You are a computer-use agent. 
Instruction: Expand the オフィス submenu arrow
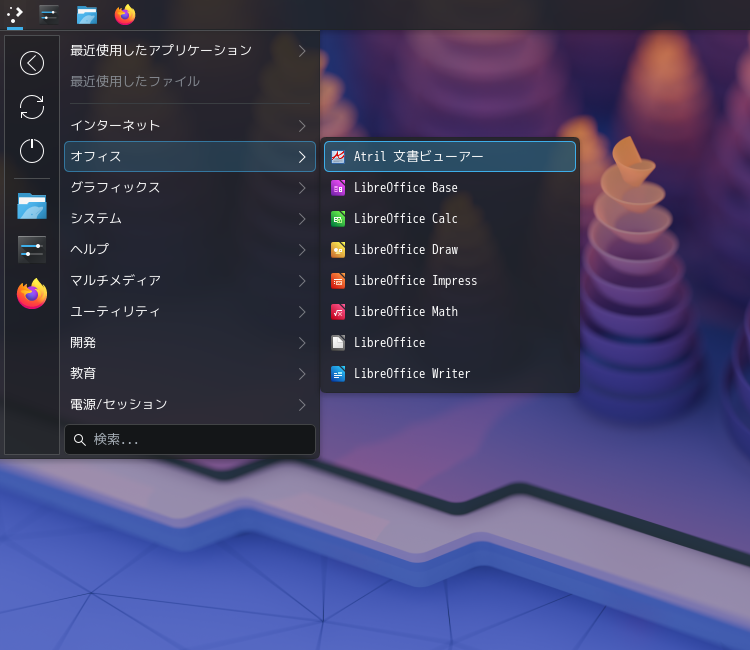(x=302, y=156)
